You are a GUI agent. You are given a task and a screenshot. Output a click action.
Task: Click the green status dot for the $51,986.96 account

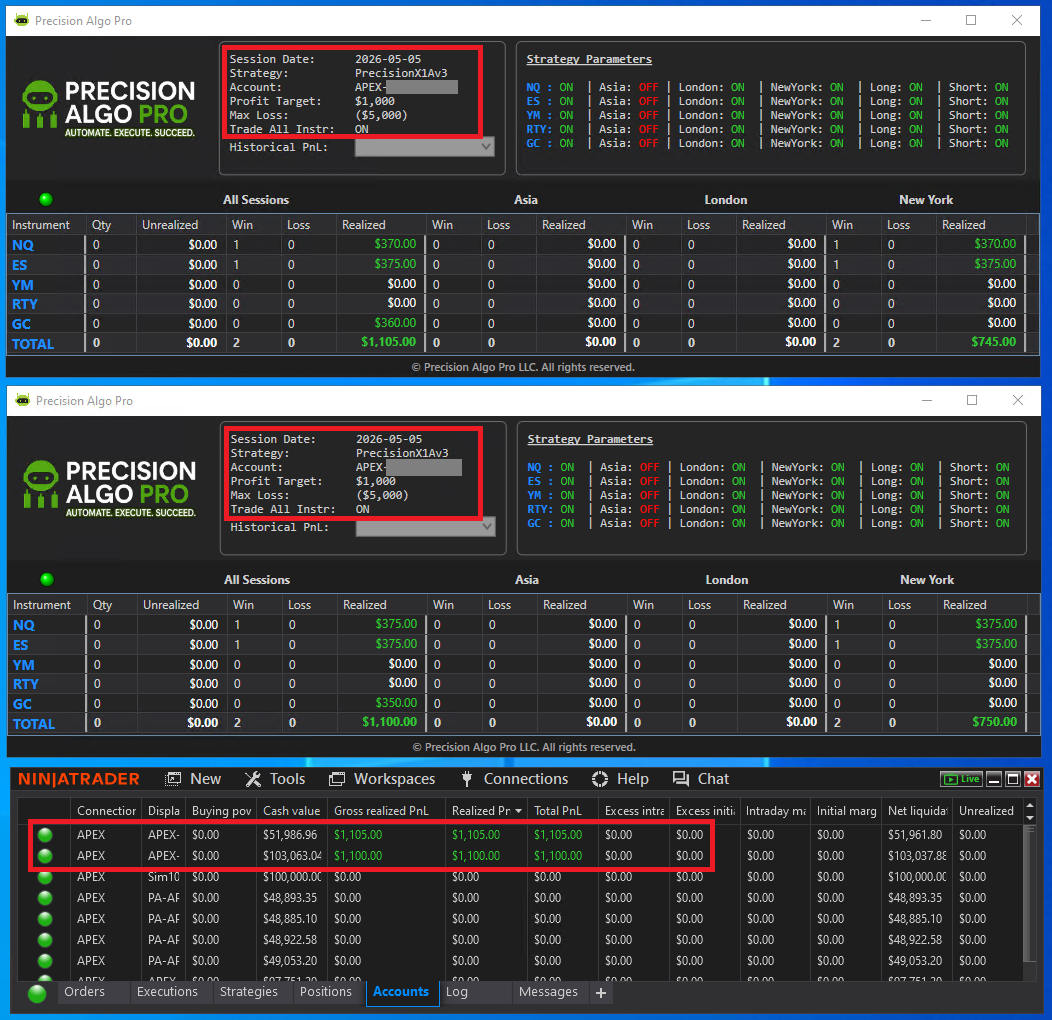click(45, 835)
